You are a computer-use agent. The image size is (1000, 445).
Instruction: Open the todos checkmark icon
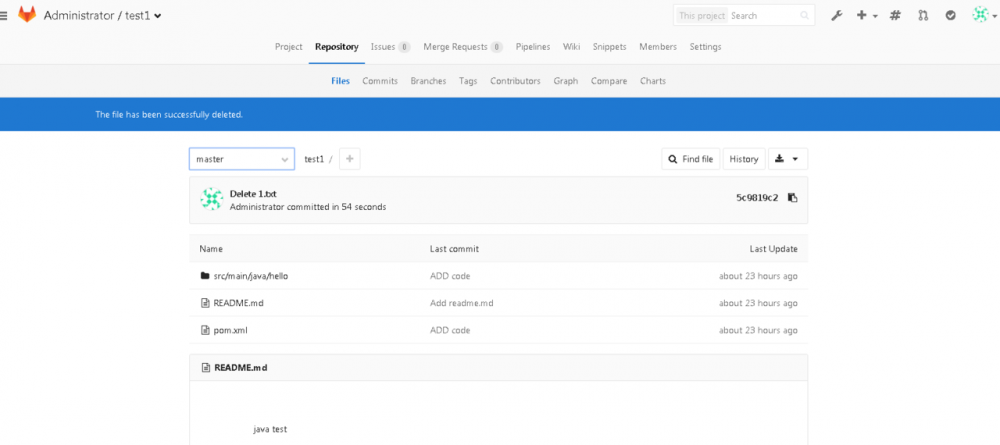(951, 16)
